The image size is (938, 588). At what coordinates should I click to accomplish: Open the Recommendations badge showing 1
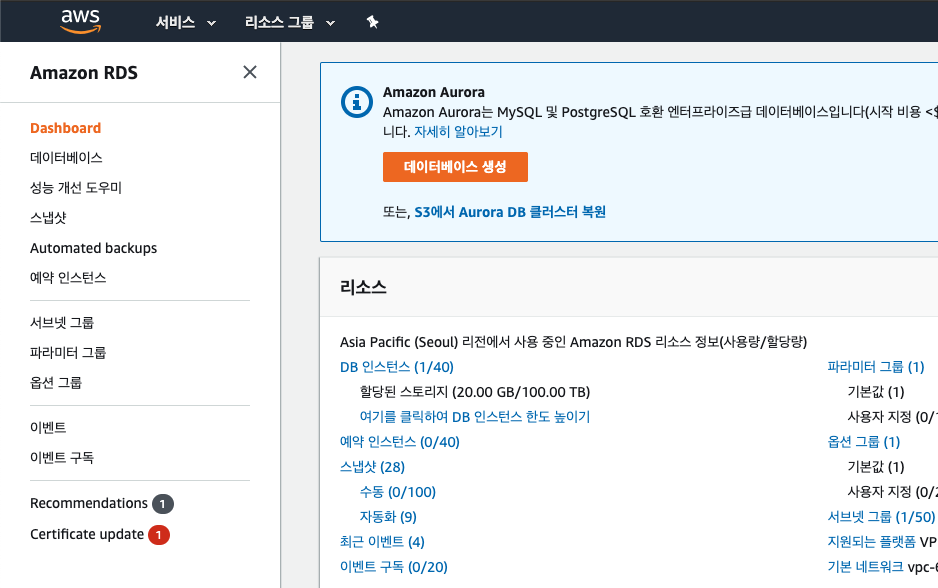pos(163,504)
